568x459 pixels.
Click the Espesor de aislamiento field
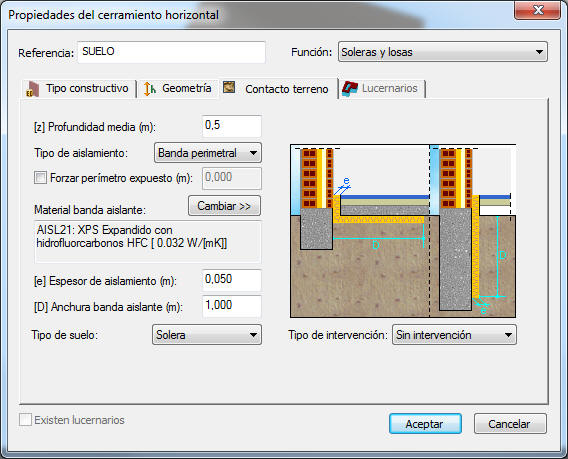[231, 280]
